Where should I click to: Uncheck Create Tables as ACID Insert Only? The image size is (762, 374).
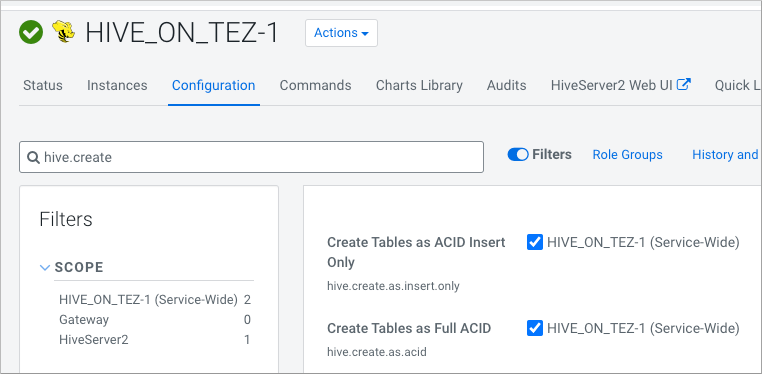tap(535, 242)
